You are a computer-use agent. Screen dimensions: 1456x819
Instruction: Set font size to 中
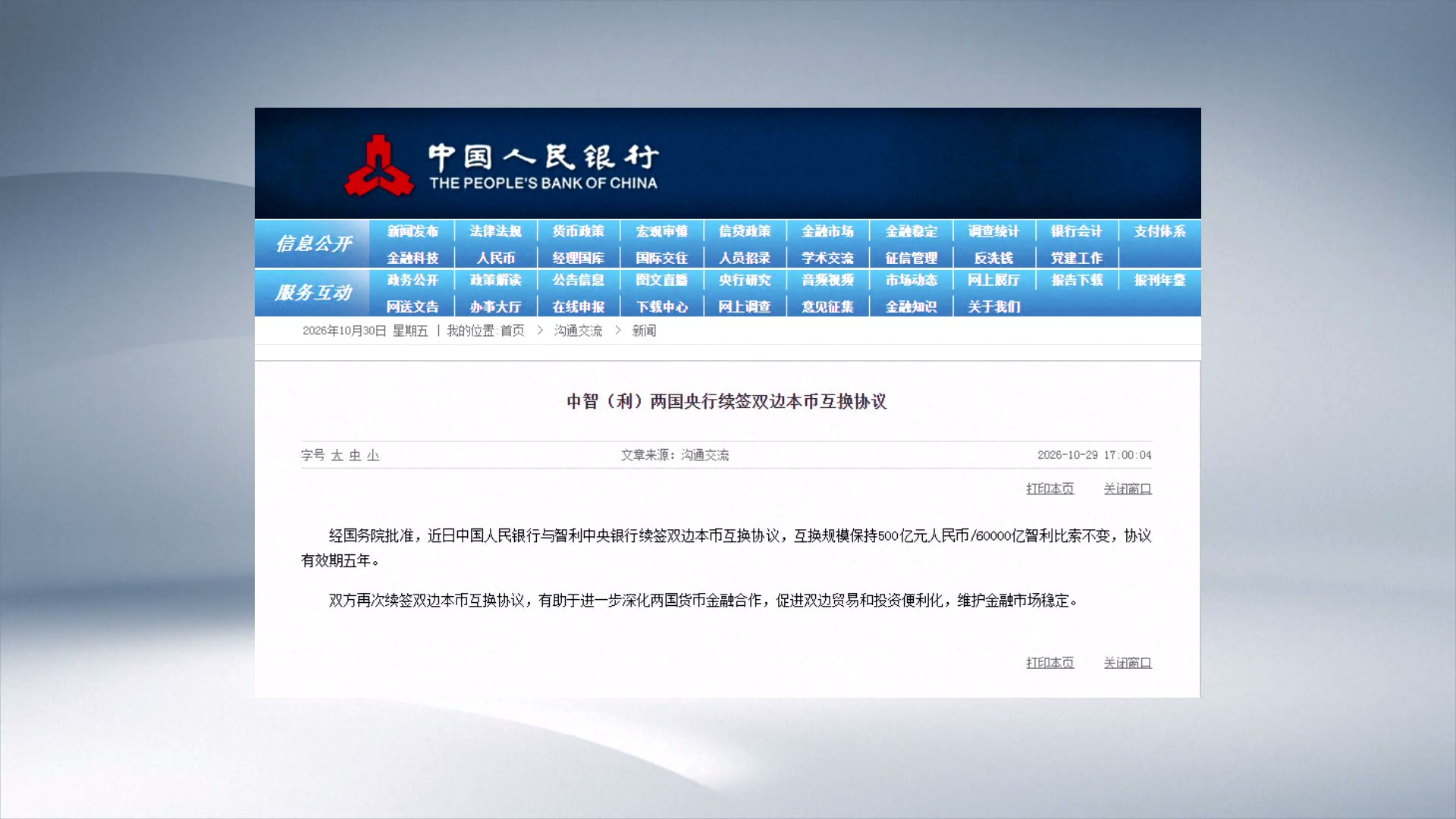pyautogui.click(x=355, y=455)
